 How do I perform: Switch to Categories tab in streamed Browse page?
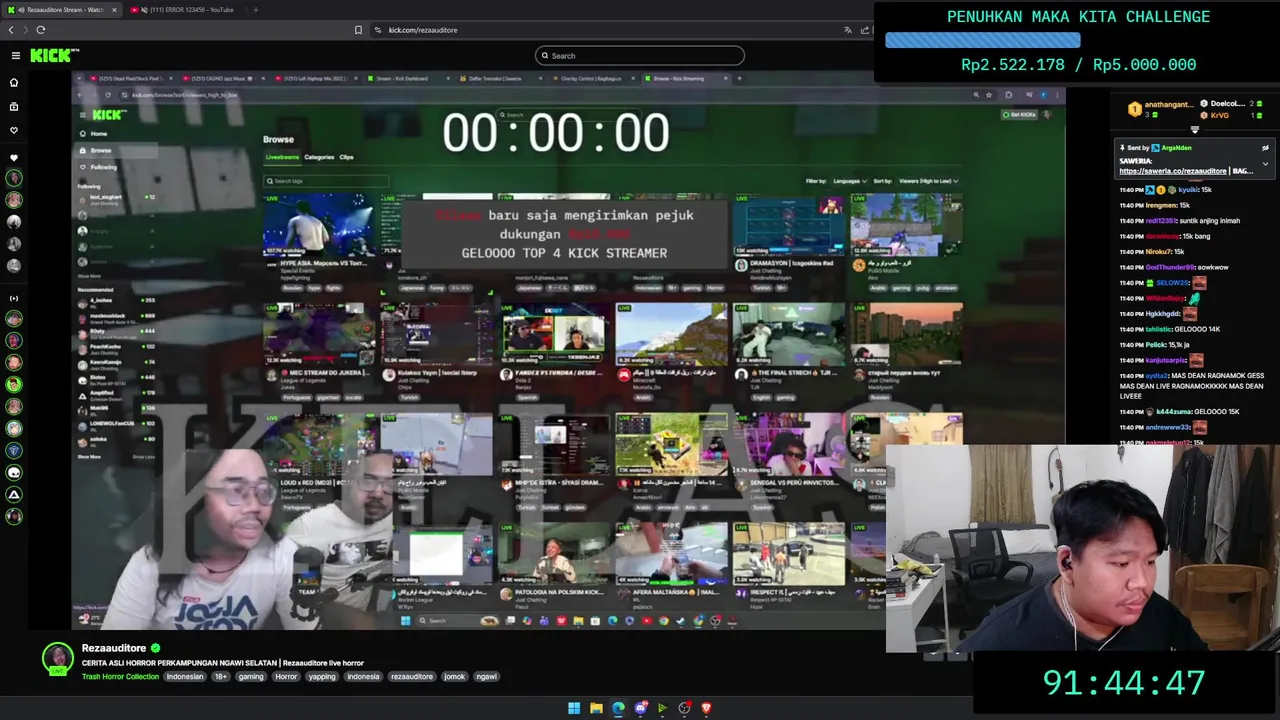coord(319,157)
